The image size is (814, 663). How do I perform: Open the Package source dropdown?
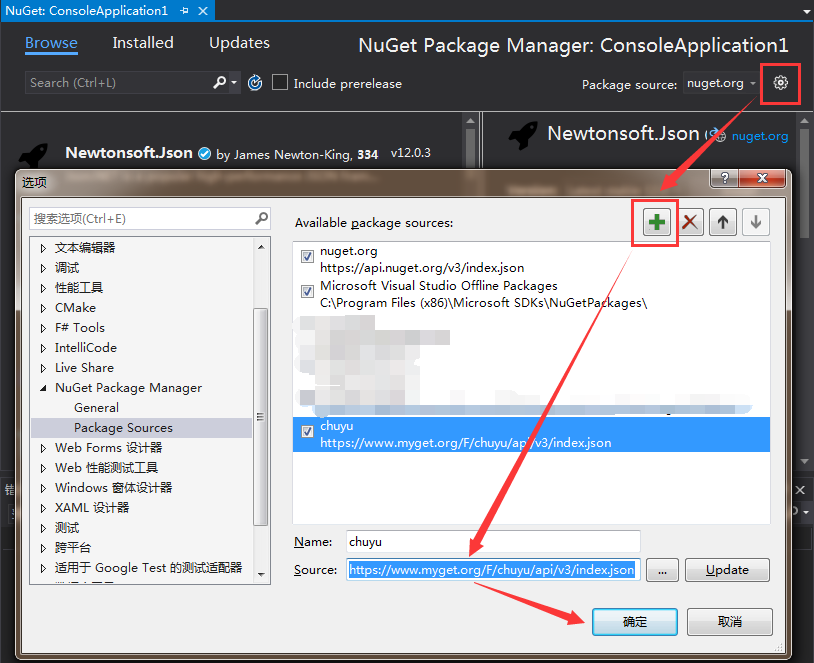[x=720, y=83]
